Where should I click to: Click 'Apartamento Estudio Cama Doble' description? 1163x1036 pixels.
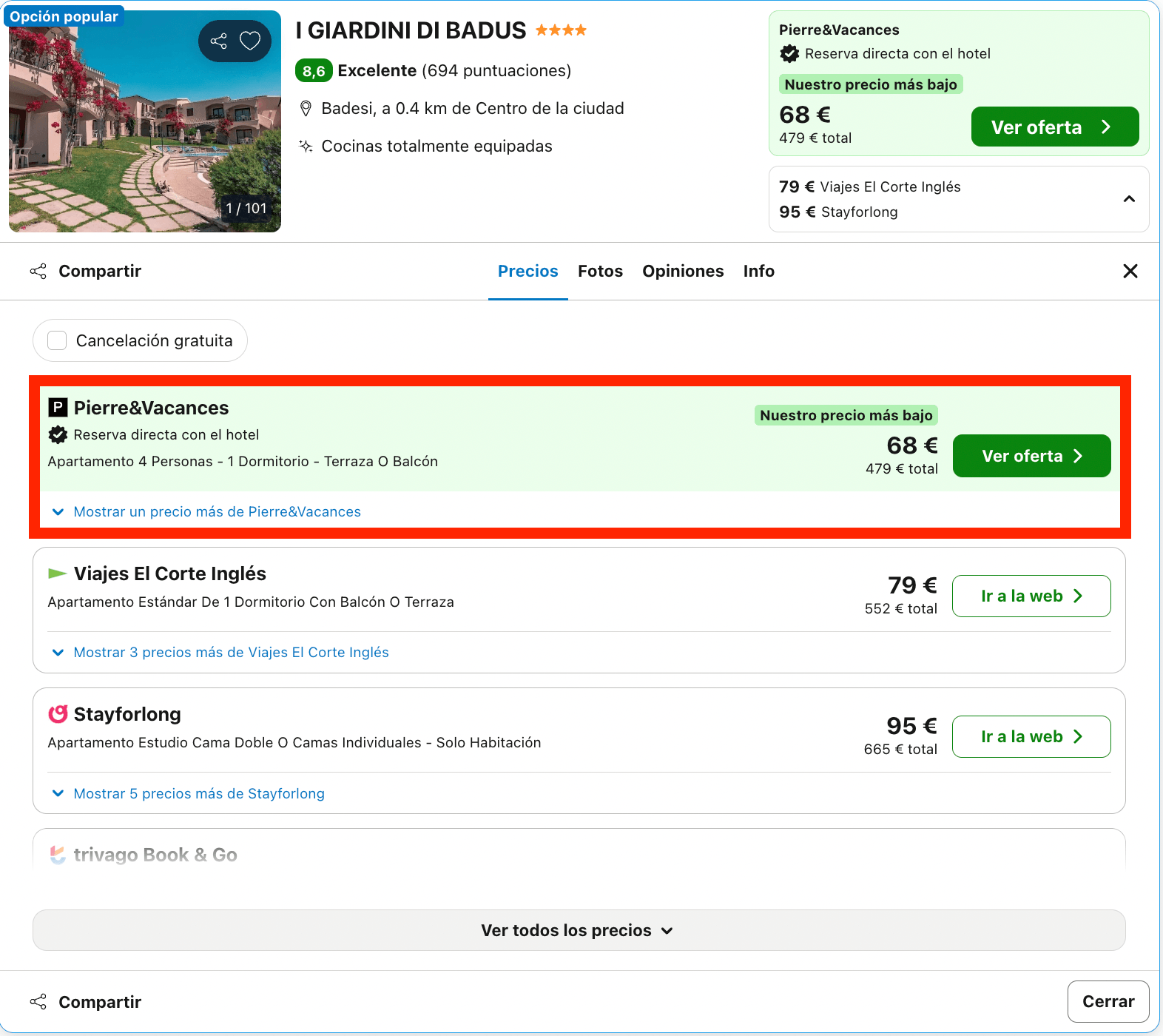pyautogui.click(x=294, y=742)
